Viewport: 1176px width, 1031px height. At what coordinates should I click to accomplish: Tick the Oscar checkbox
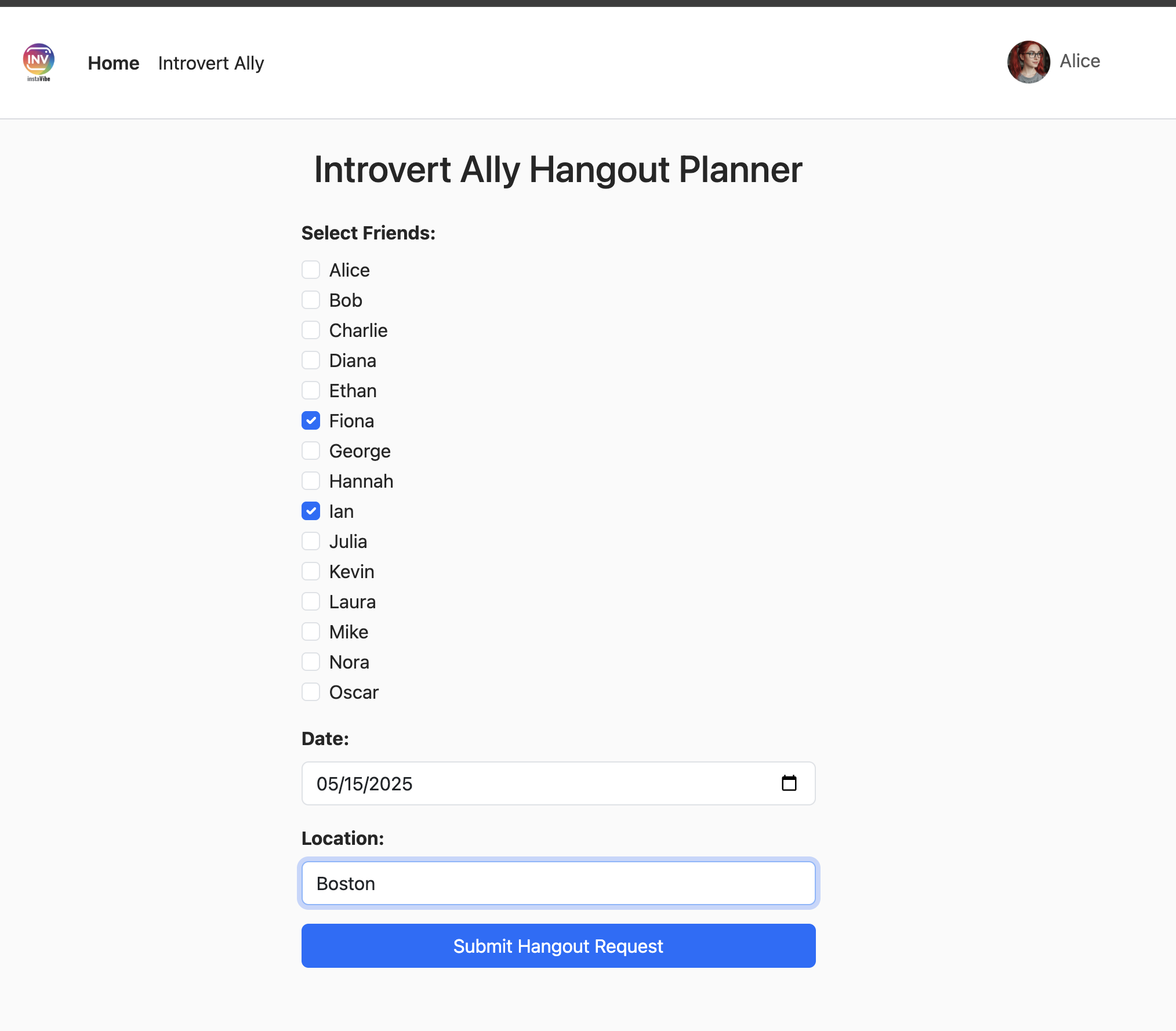(x=311, y=692)
